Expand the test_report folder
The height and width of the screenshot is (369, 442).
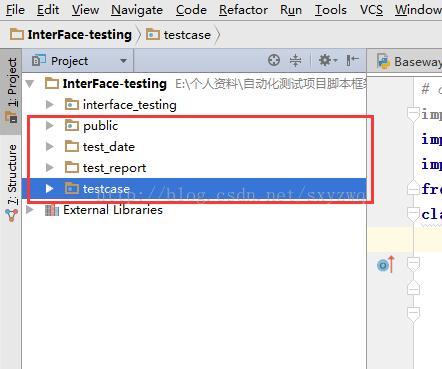(50, 167)
